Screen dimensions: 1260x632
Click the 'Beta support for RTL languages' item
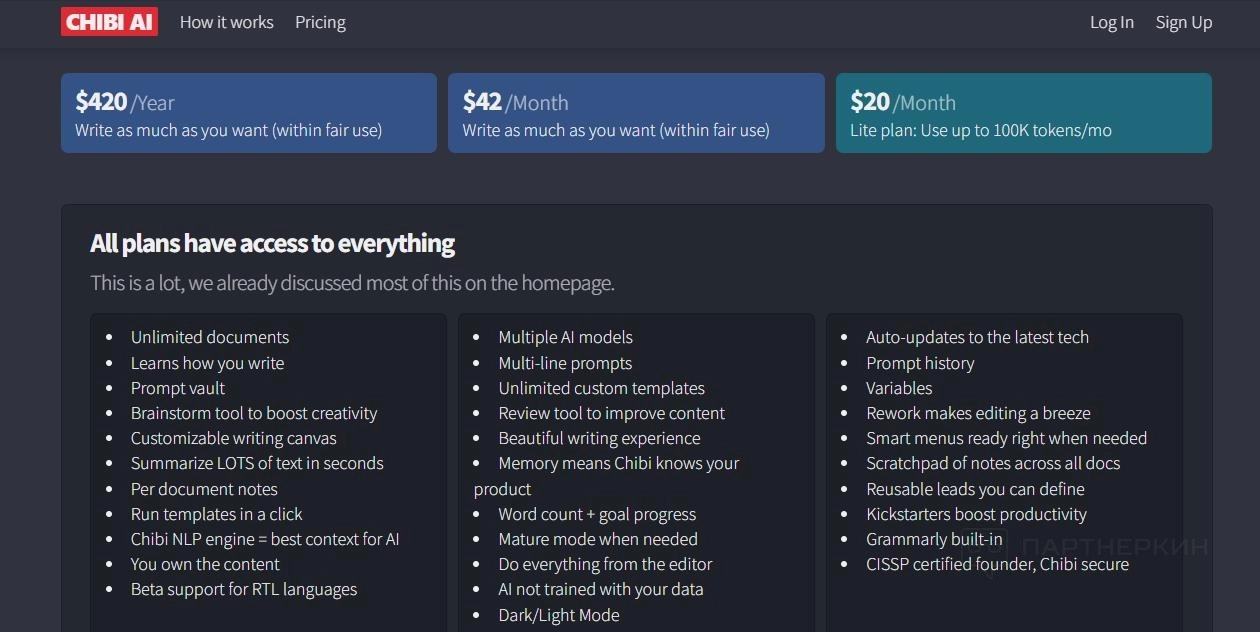point(244,589)
